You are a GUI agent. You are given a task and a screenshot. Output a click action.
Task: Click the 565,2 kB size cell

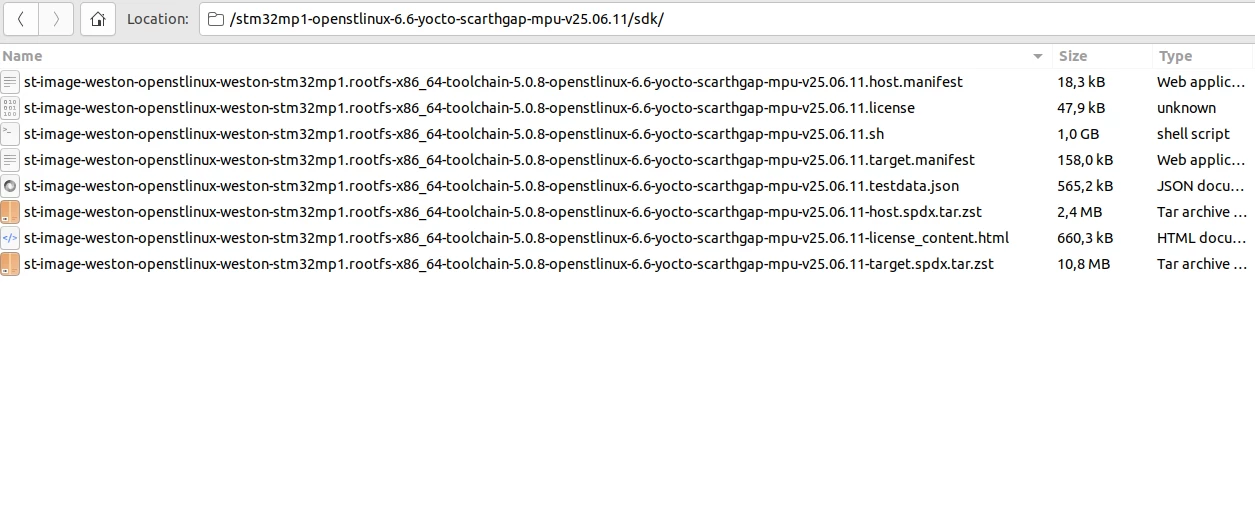(1085, 186)
